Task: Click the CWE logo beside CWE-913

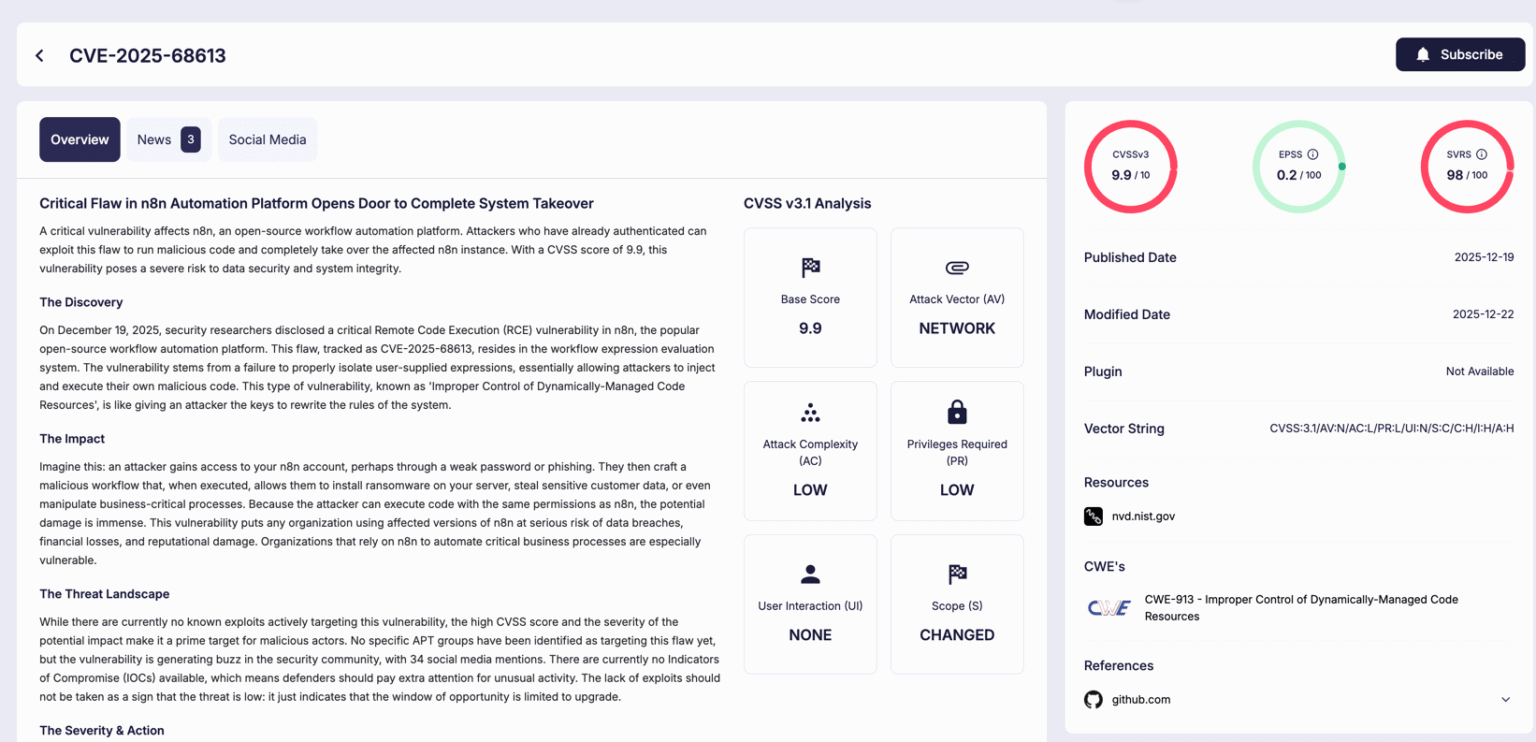Action: [x=1108, y=607]
